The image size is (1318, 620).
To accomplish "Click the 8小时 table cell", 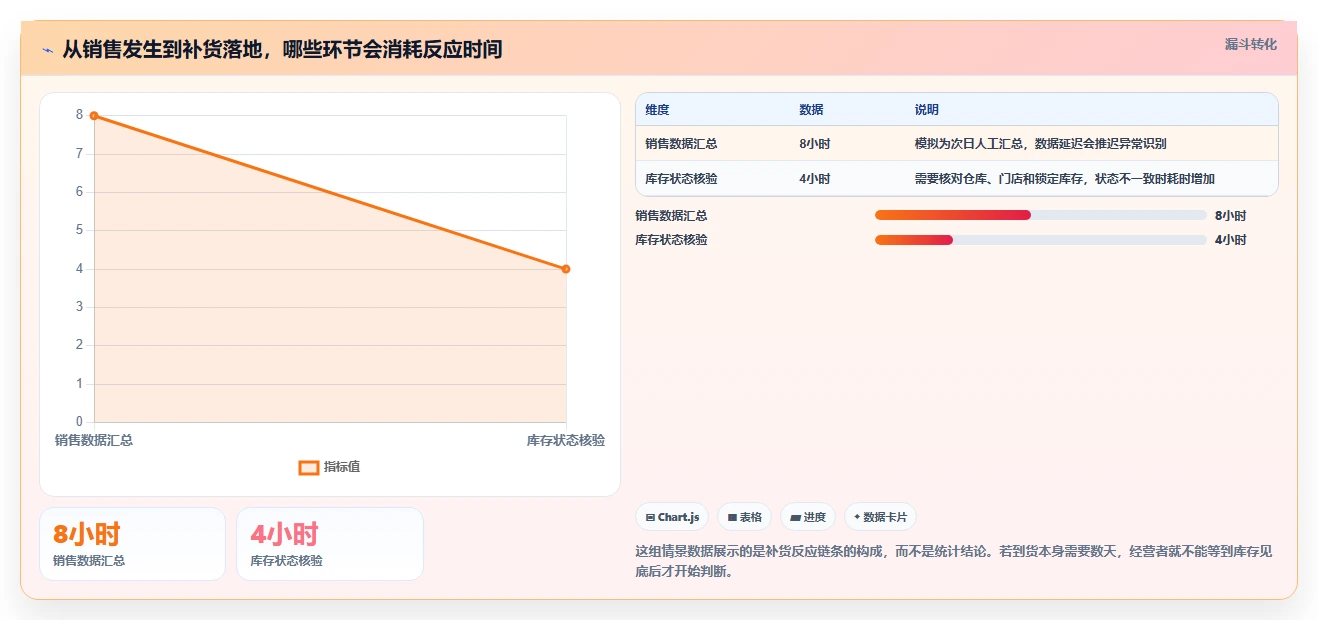I will 814,144.
